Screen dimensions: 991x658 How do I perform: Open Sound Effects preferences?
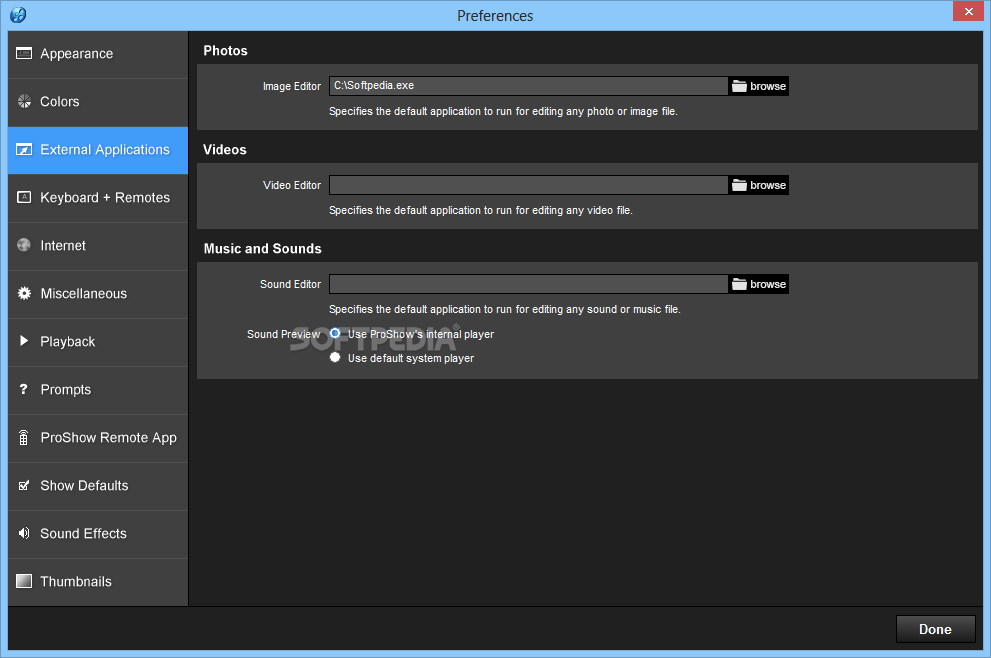pyautogui.click(x=98, y=534)
